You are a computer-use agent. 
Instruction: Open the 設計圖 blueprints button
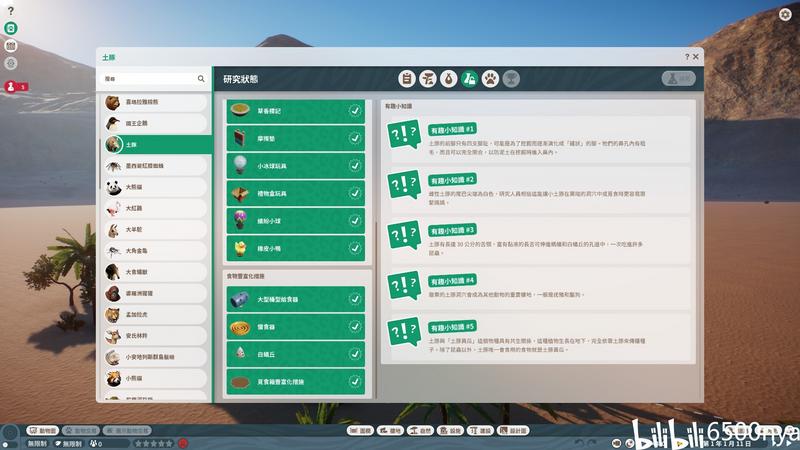(513, 431)
